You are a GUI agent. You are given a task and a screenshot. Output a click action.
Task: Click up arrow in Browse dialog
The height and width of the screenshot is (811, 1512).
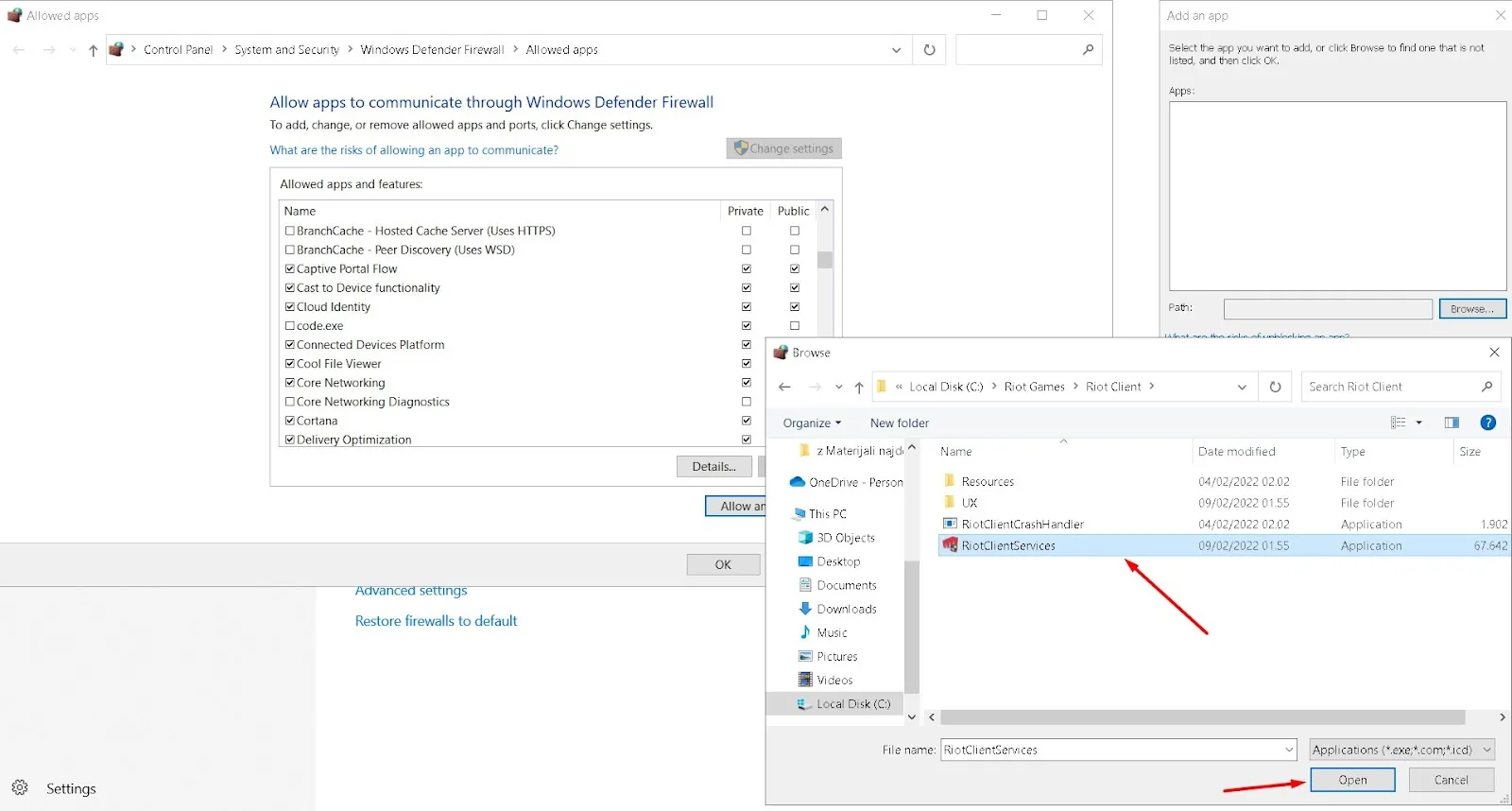coord(859,387)
